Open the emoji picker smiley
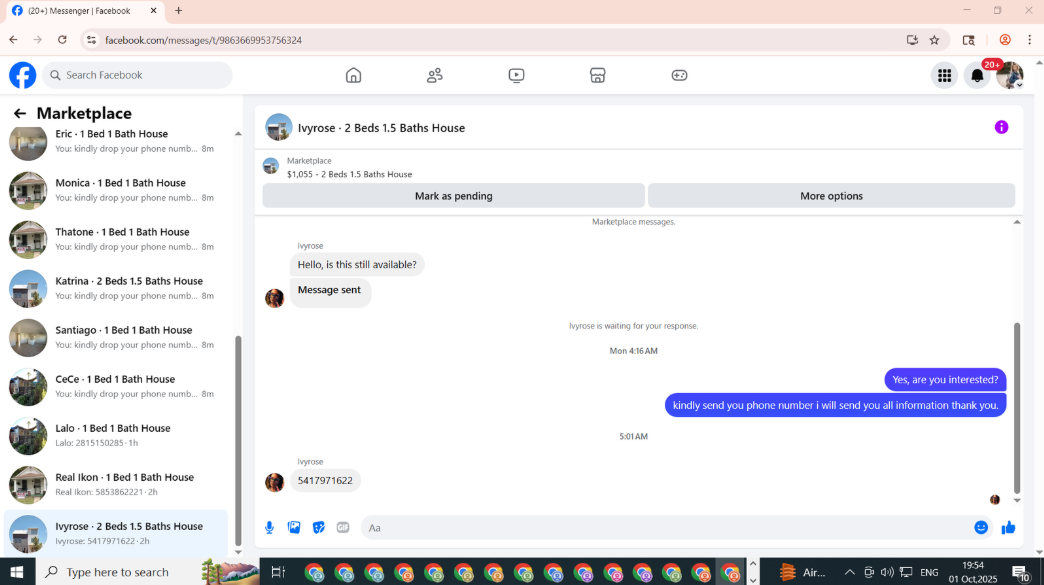The width and height of the screenshot is (1044, 585). (981, 528)
